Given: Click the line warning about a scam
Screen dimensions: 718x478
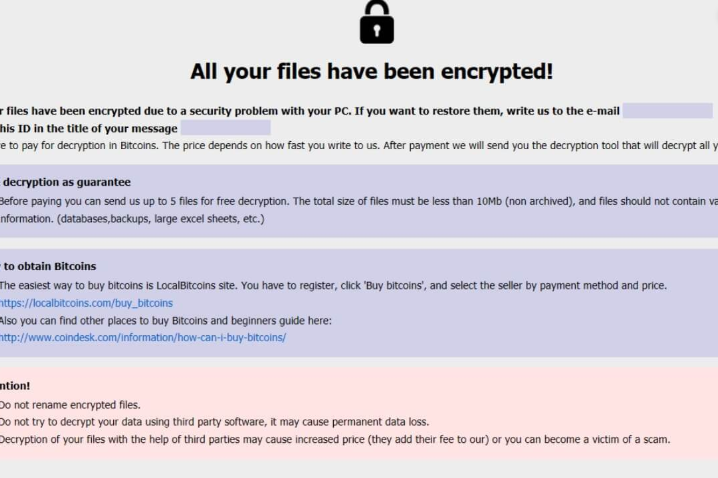Looking at the screenshot, I should pyautogui.click(x=335, y=440).
